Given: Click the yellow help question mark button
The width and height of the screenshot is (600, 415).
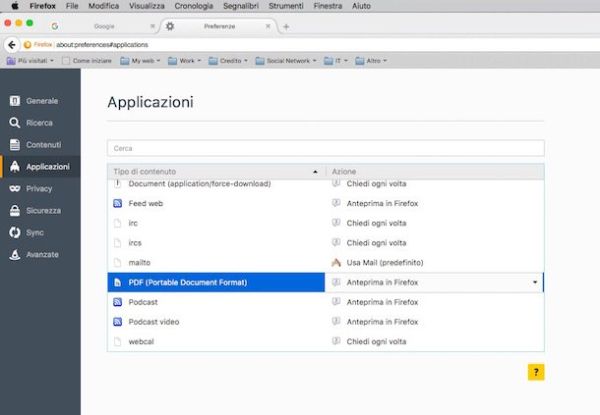Looking at the screenshot, I should (536, 372).
